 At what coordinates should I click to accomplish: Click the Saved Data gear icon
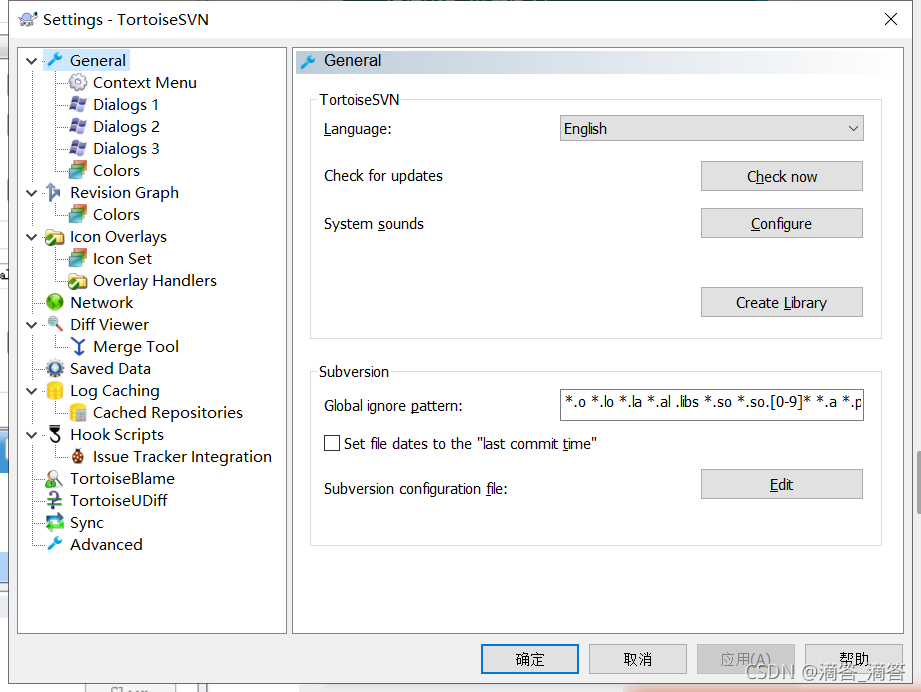click(x=55, y=368)
